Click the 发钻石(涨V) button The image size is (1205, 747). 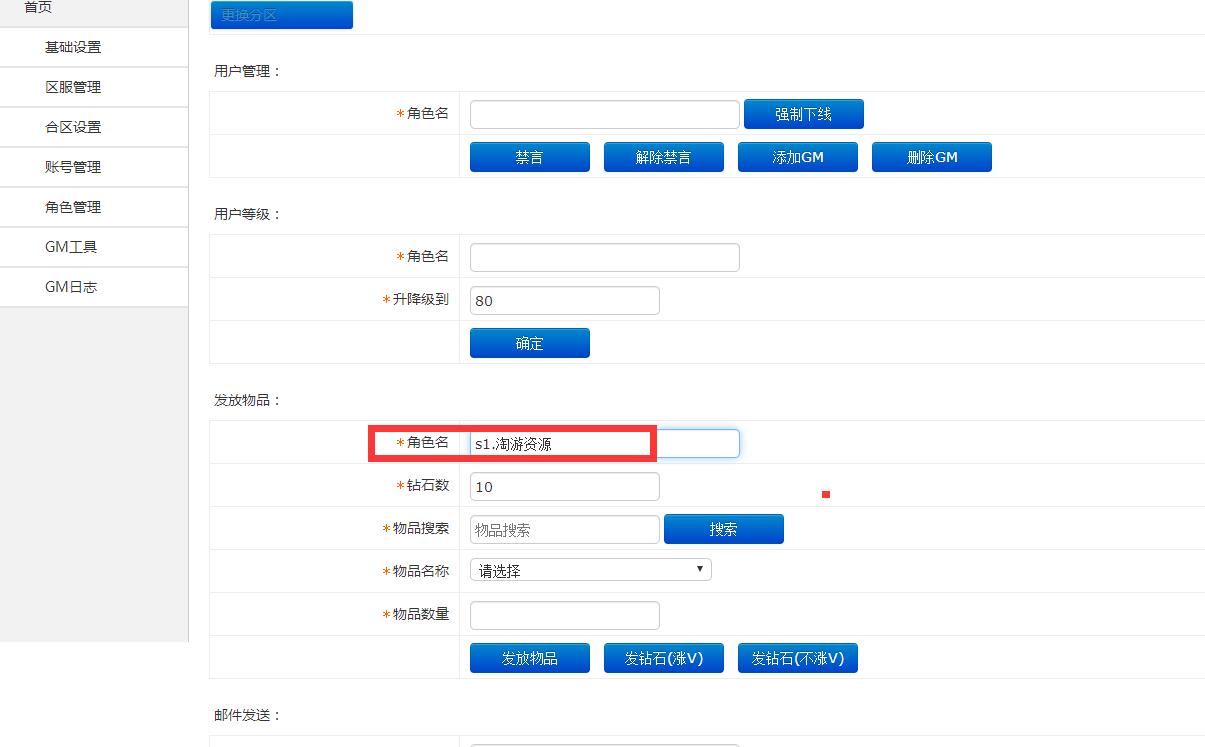click(x=663, y=658)
